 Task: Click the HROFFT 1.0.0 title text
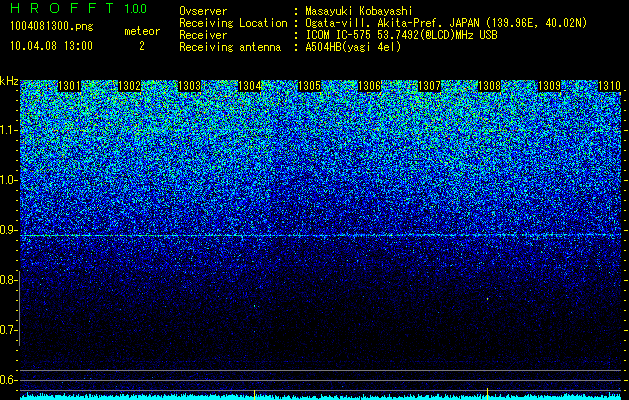78,8
